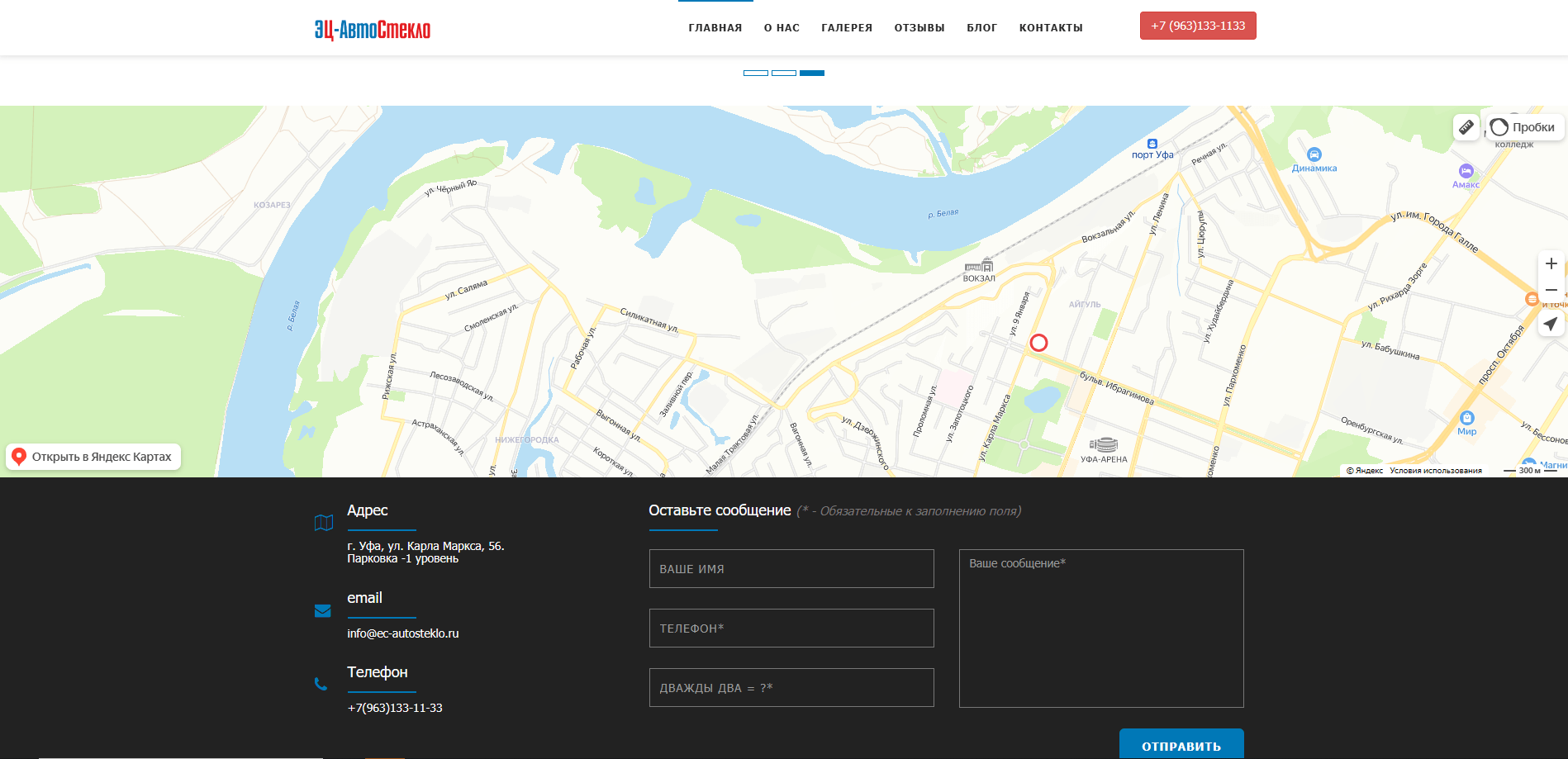Image resolution: width=1568 pixels, height=759 pixels.
Task: Click the +7(963)133-11-33 footer phone number
Action: tap(395, 708)
